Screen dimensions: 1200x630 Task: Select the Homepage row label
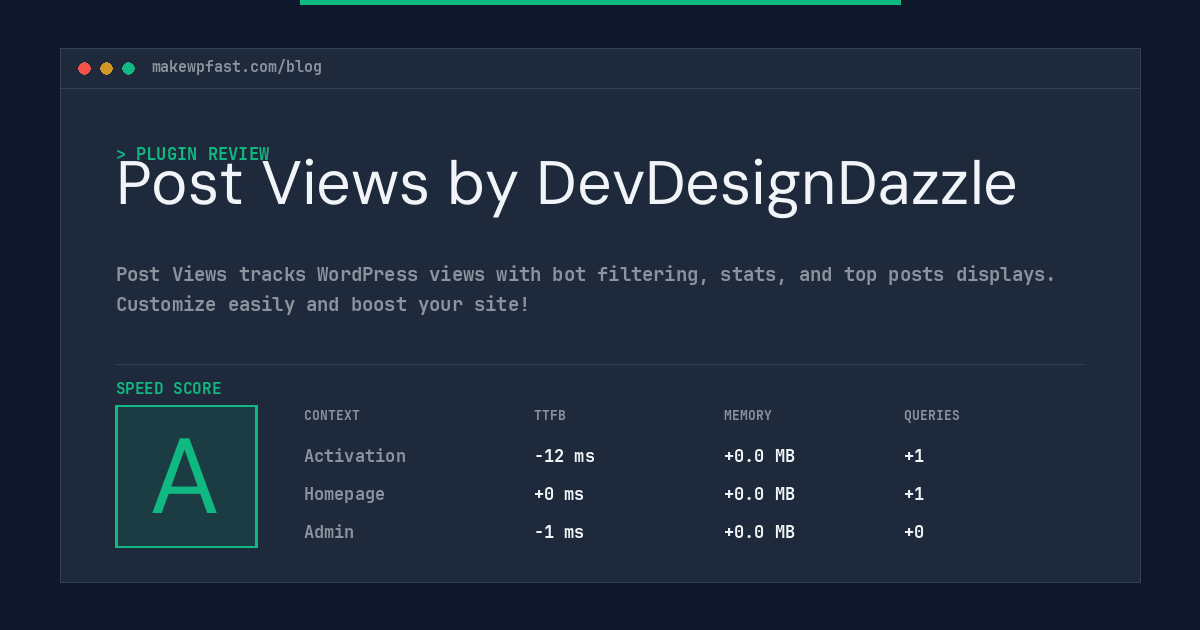(x=344, y=494)
